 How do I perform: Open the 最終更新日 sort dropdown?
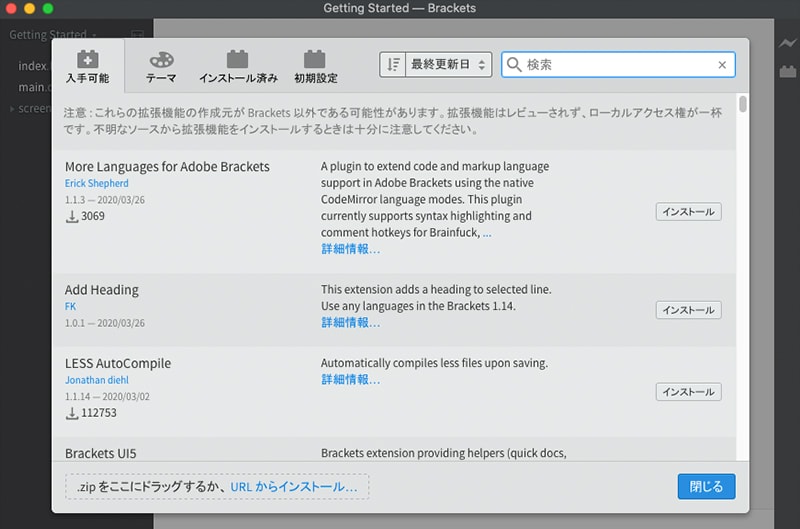tap(448, 64)
